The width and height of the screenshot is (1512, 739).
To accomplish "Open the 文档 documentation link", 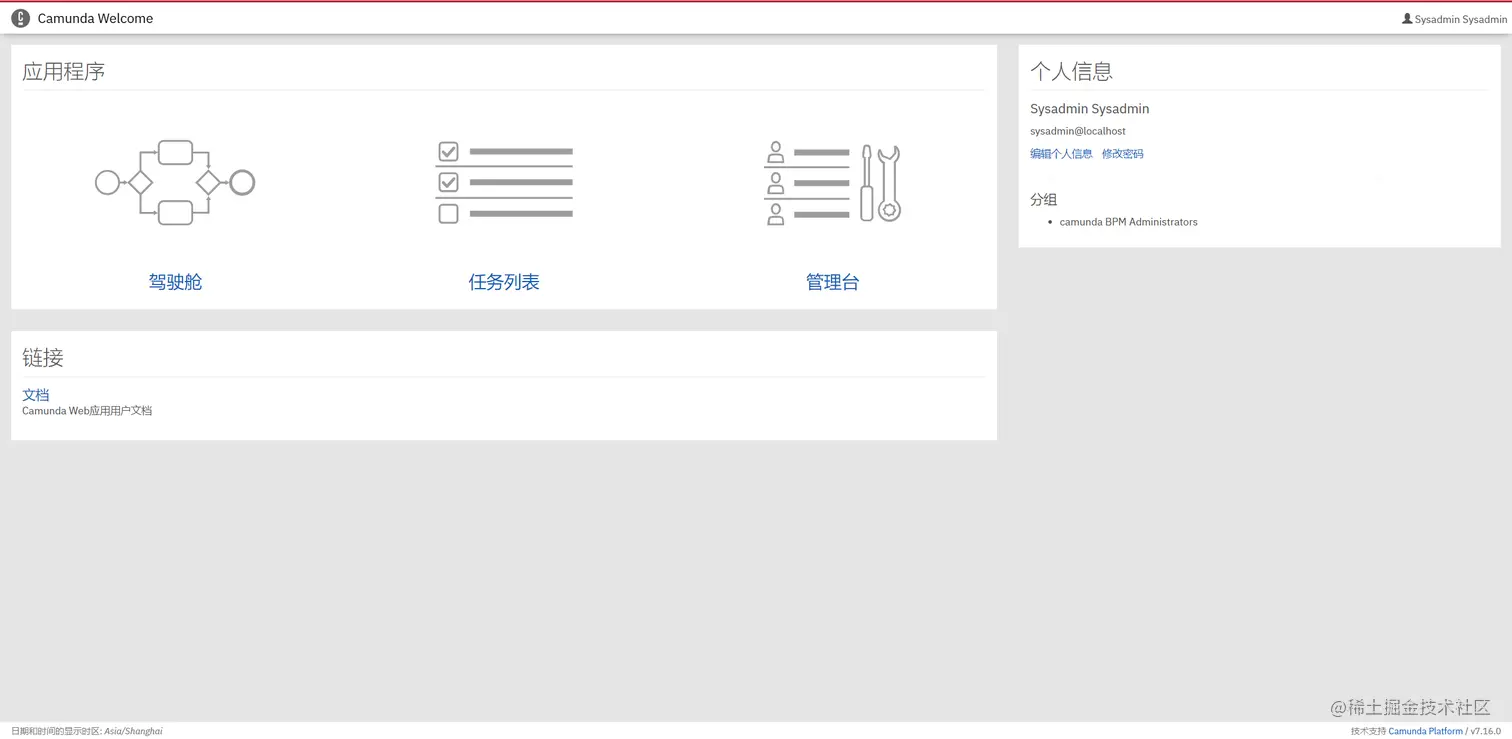I will coord(36,395).
